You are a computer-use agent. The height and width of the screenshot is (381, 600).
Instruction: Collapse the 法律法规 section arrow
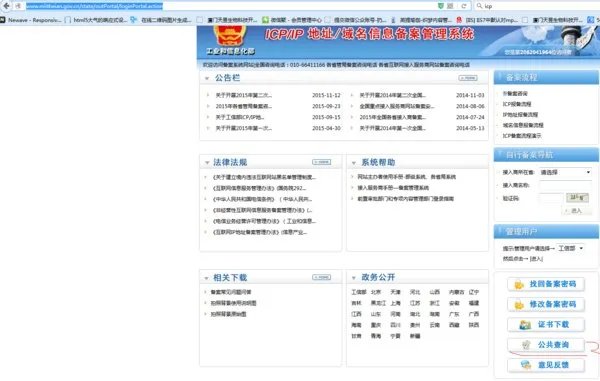207,163
